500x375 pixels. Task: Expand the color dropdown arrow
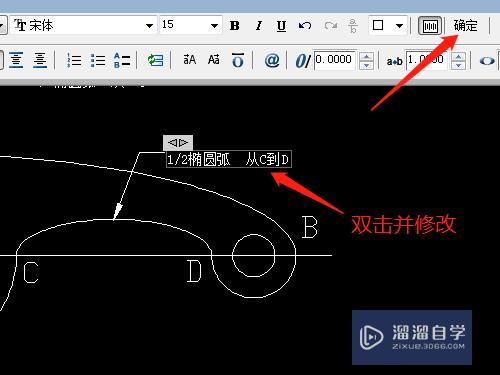pos(399,26)
